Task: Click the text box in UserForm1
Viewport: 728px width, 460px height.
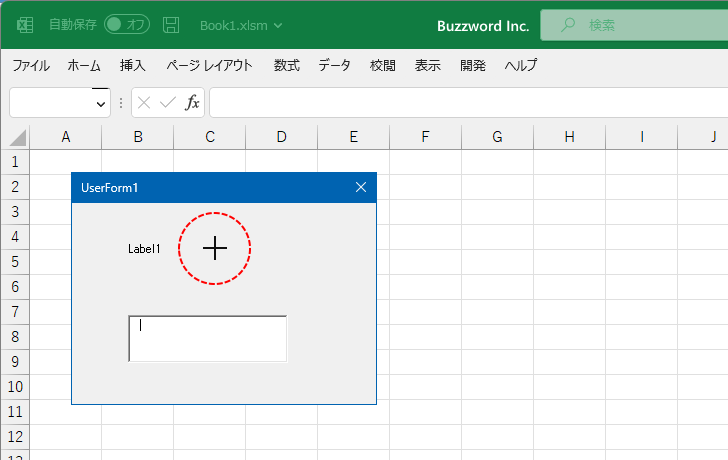Action: point(208,338)
